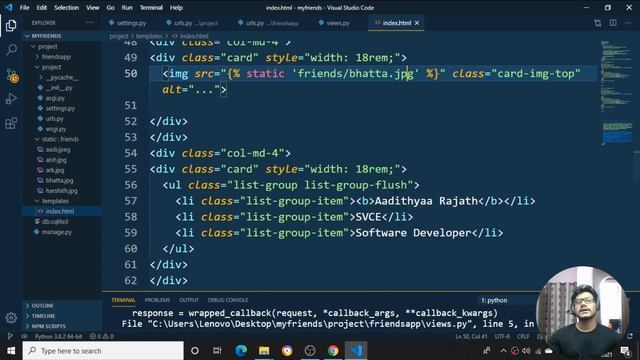Close the index.html tab

coord(417,23)
